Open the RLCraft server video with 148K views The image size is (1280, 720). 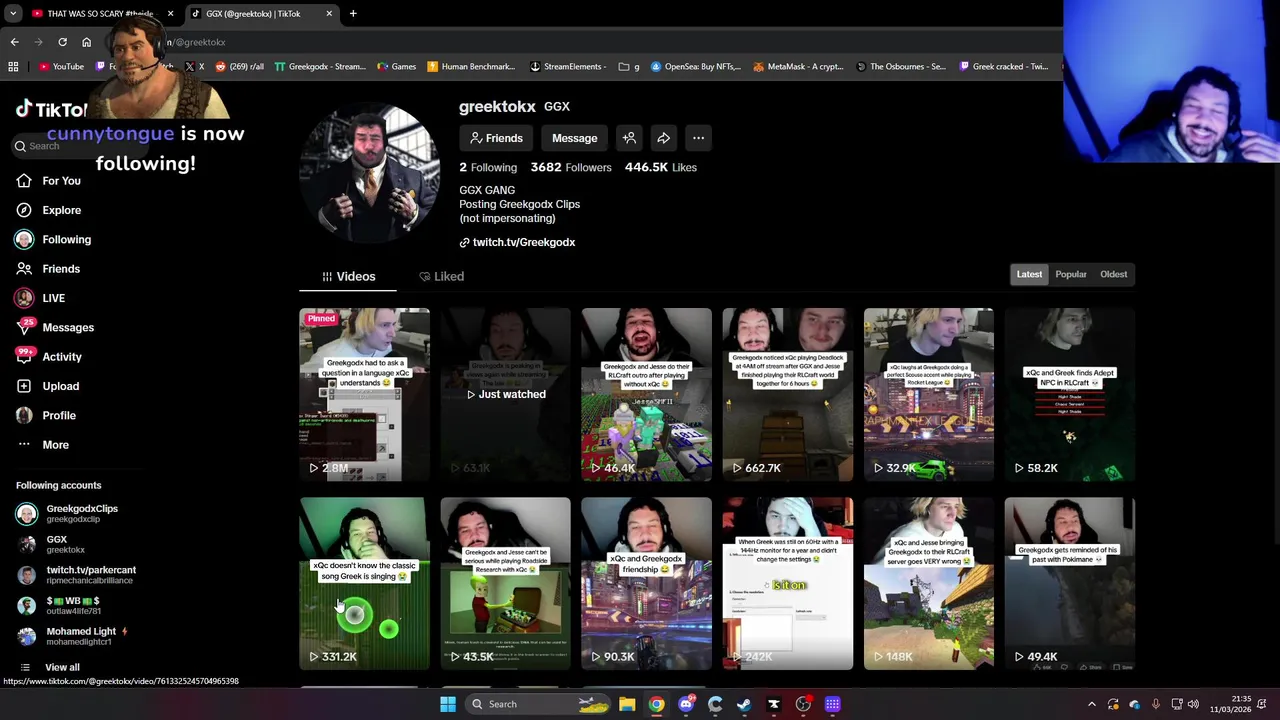coord(929,583)
